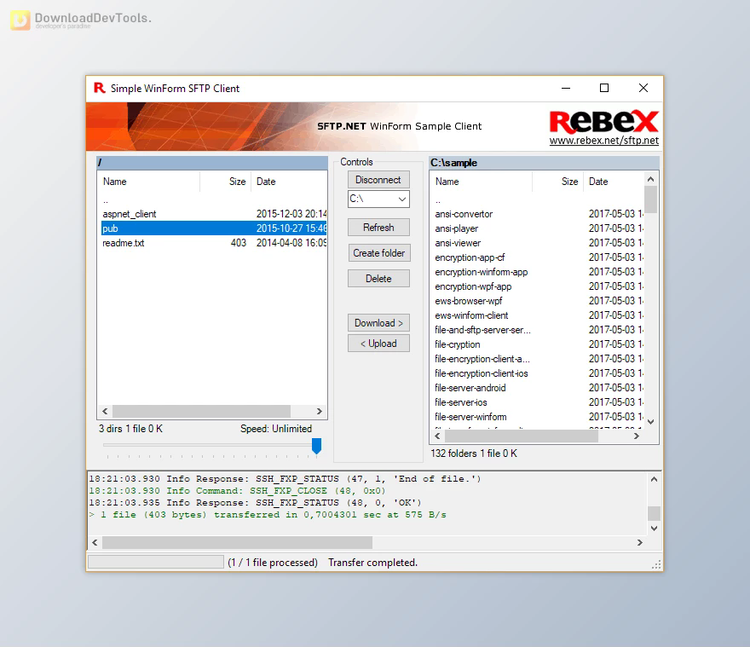750x647 pixels.
Task: Click the Refresh button
Action: [x=378, y=227]
